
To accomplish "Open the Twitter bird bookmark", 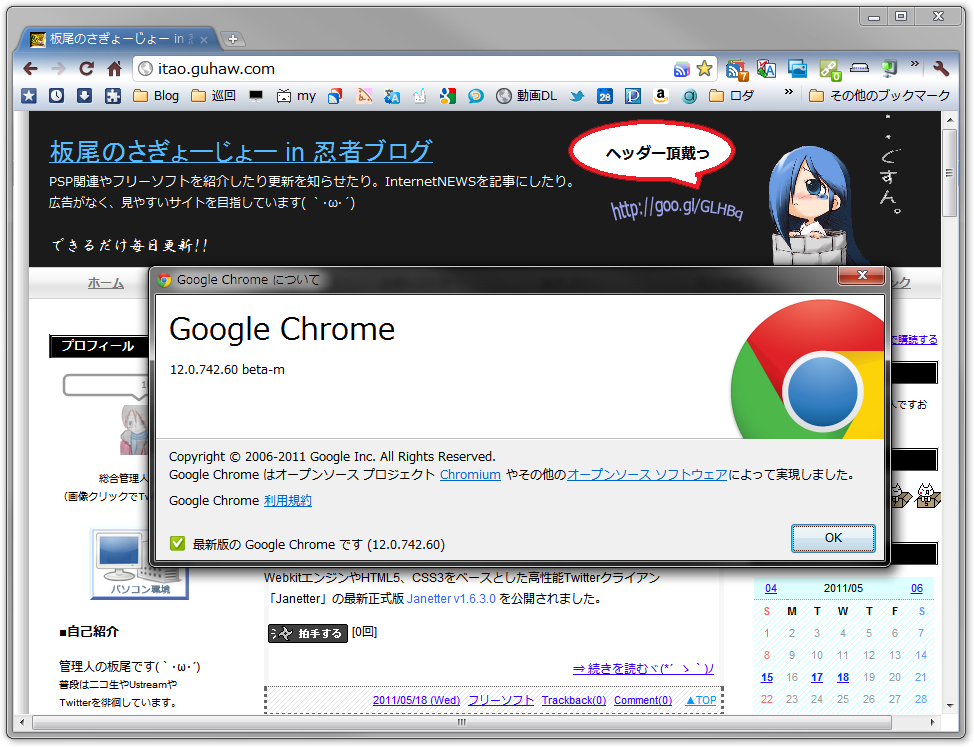I will [x=576, y=96].
